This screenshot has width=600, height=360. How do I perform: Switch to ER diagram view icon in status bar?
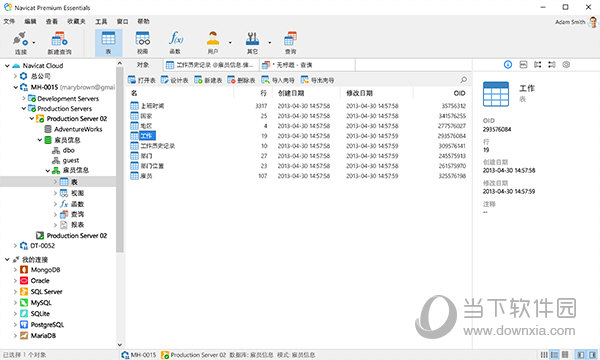tap(565, 355)
